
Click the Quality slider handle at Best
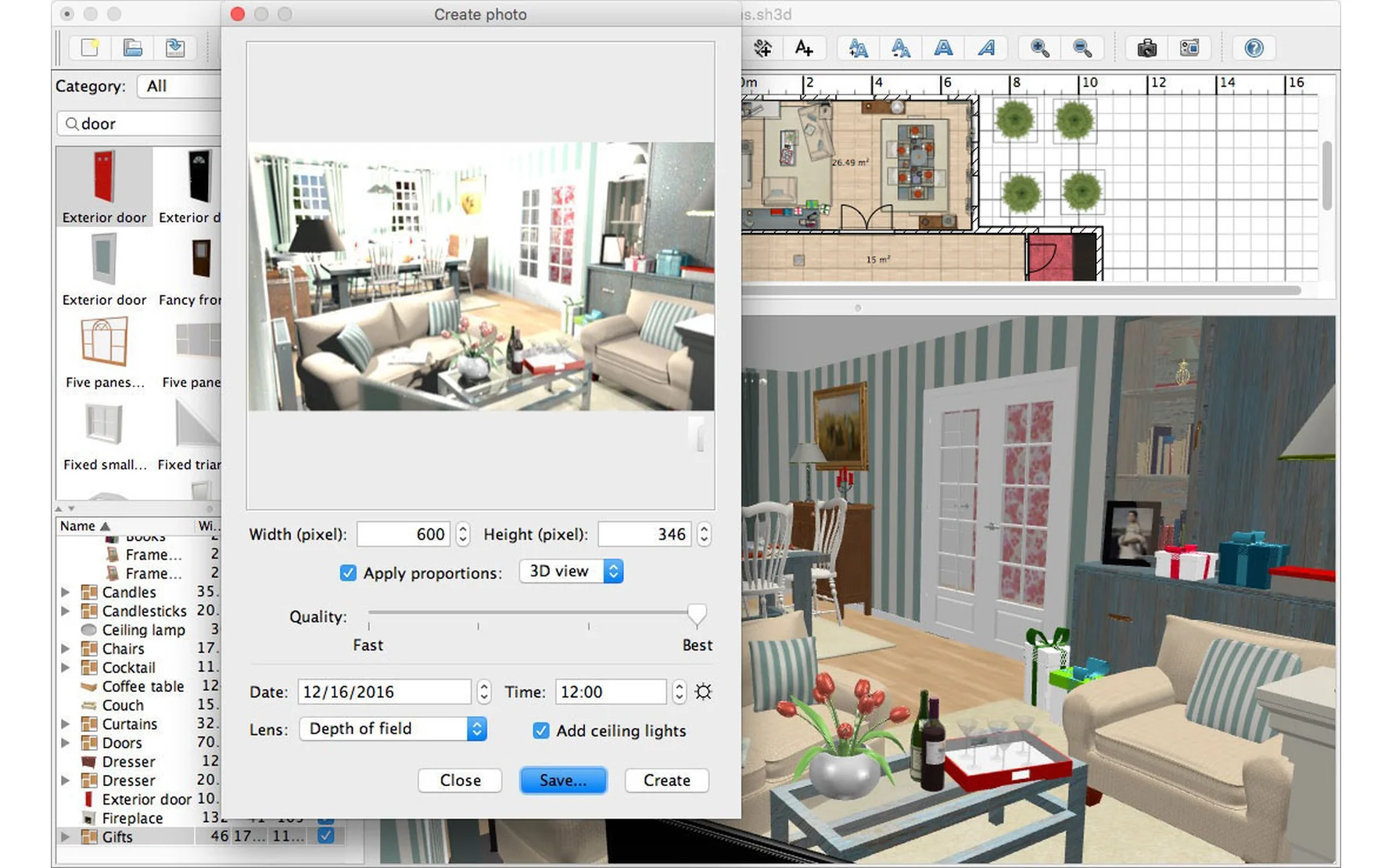(x=696, y=615)
